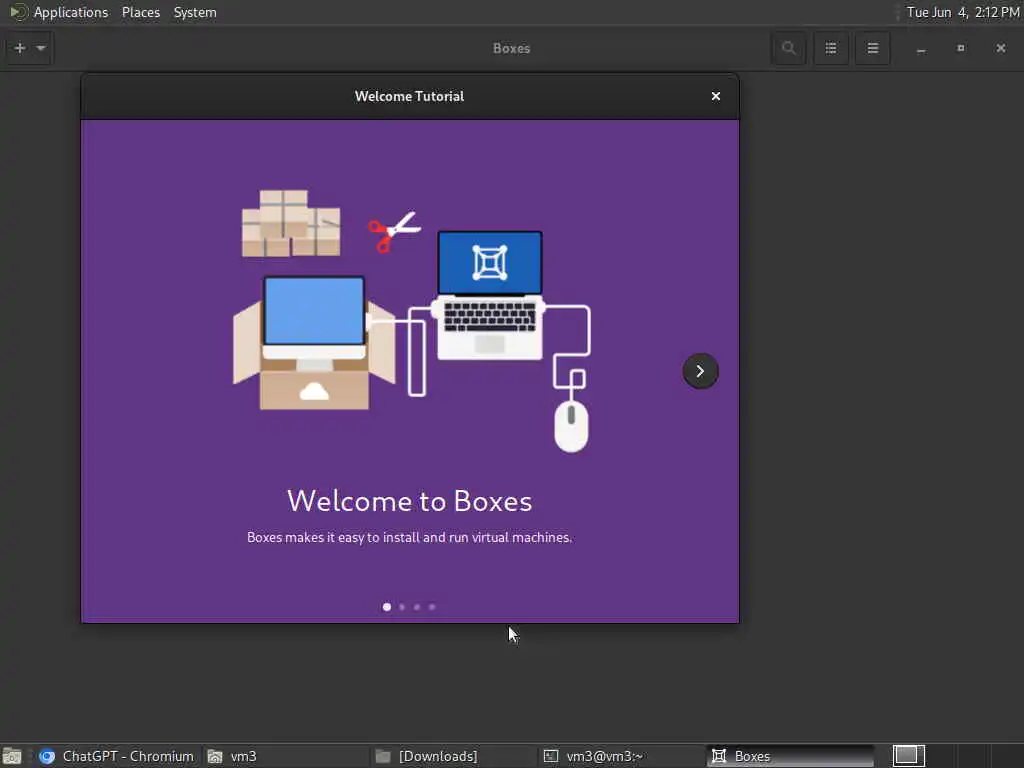Jump to the fourth tutorial page dot
Image resolution: width=1024 pixels, height=768 pixels.
(432, 607)
